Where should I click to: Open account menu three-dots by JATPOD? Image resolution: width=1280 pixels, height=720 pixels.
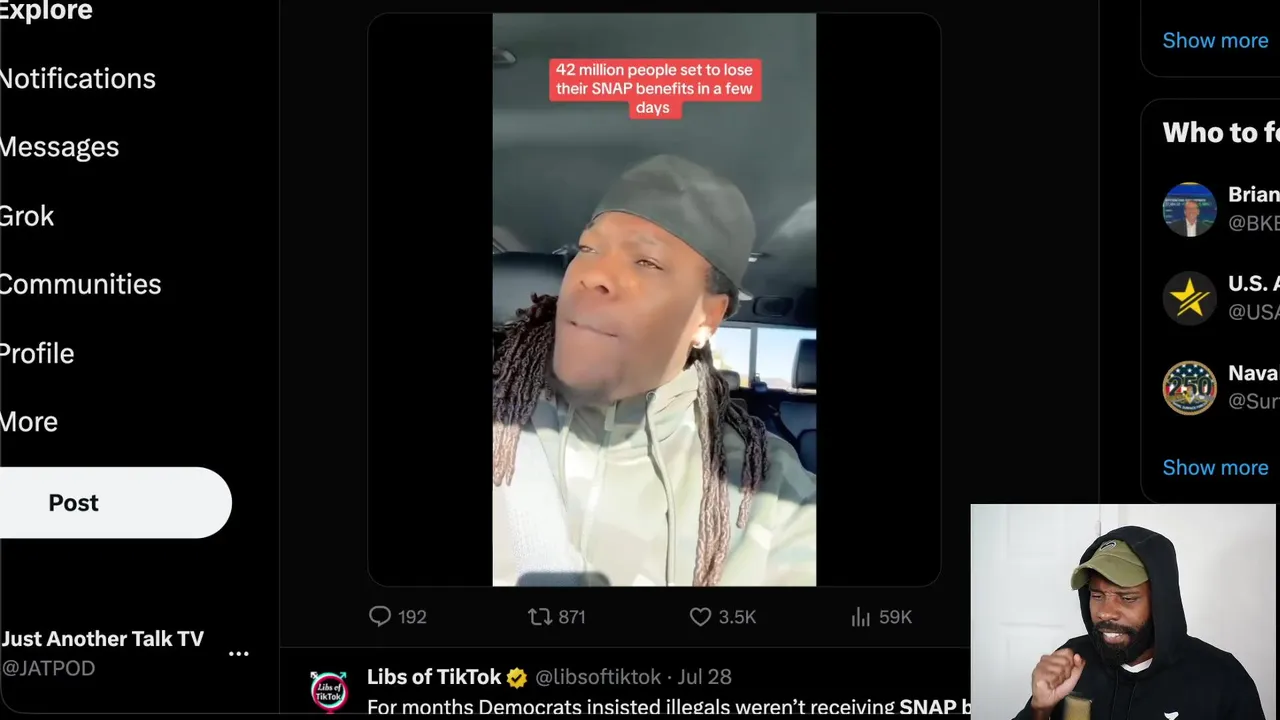[x=238, y=654]
